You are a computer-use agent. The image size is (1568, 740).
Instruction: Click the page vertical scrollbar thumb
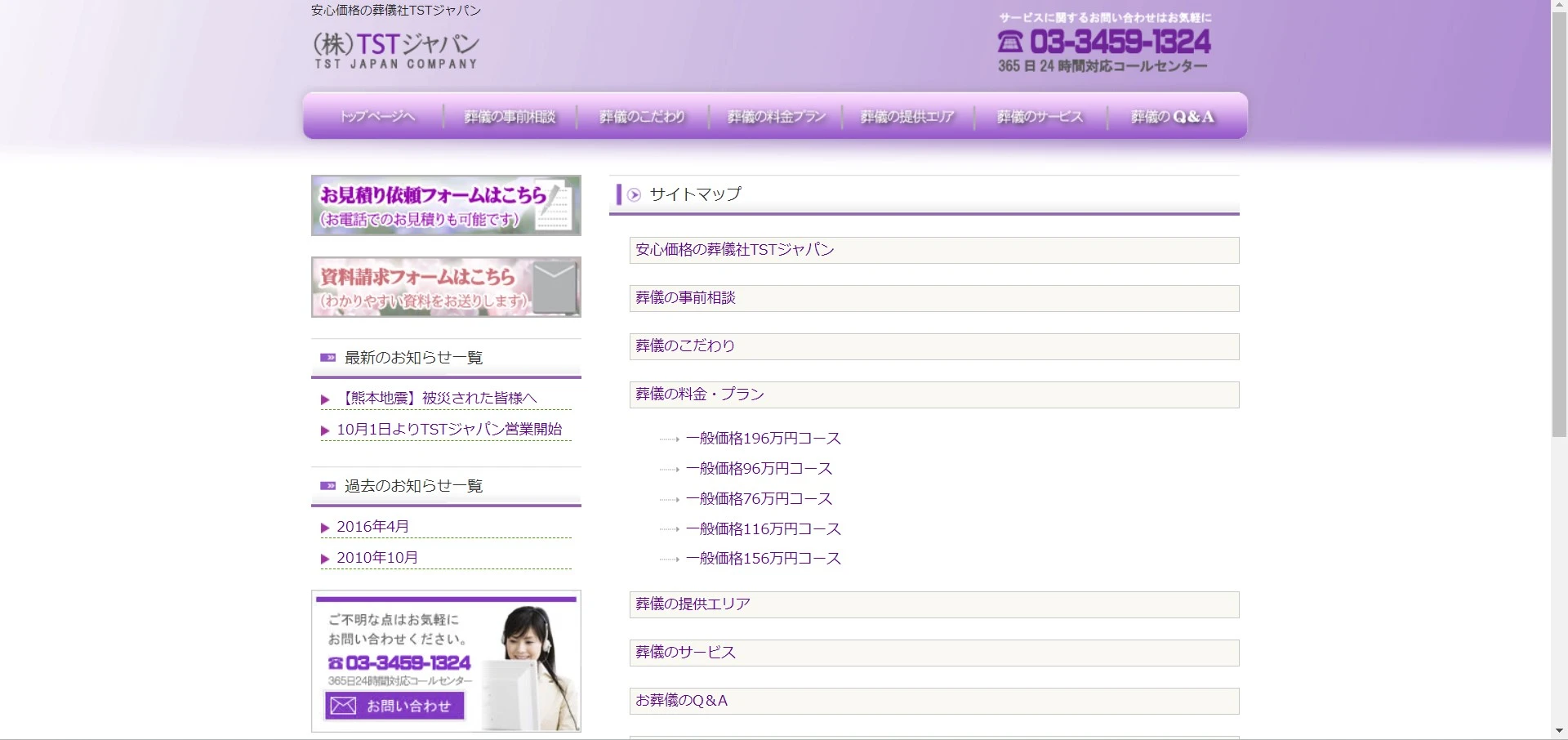click(x=1559, y=221)
